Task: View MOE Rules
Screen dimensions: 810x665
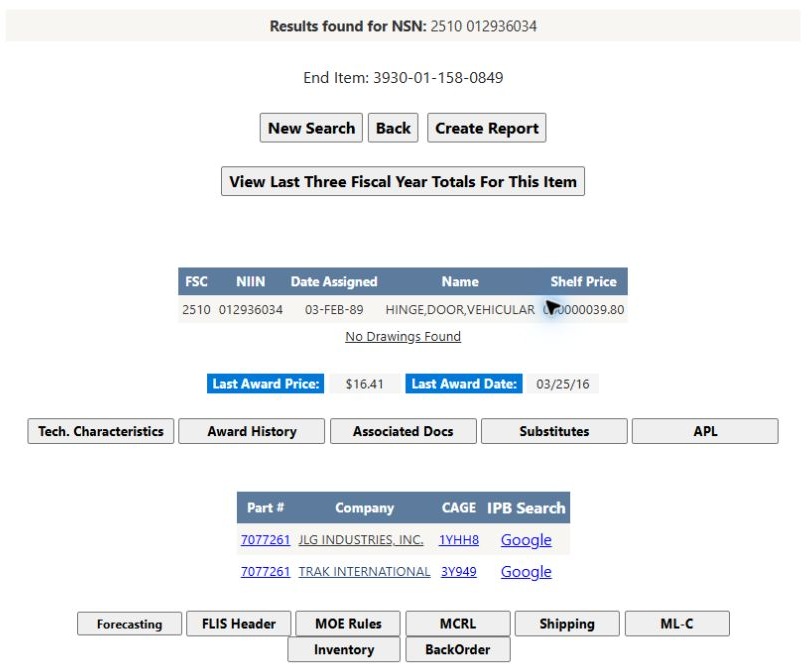Action: 348,624
